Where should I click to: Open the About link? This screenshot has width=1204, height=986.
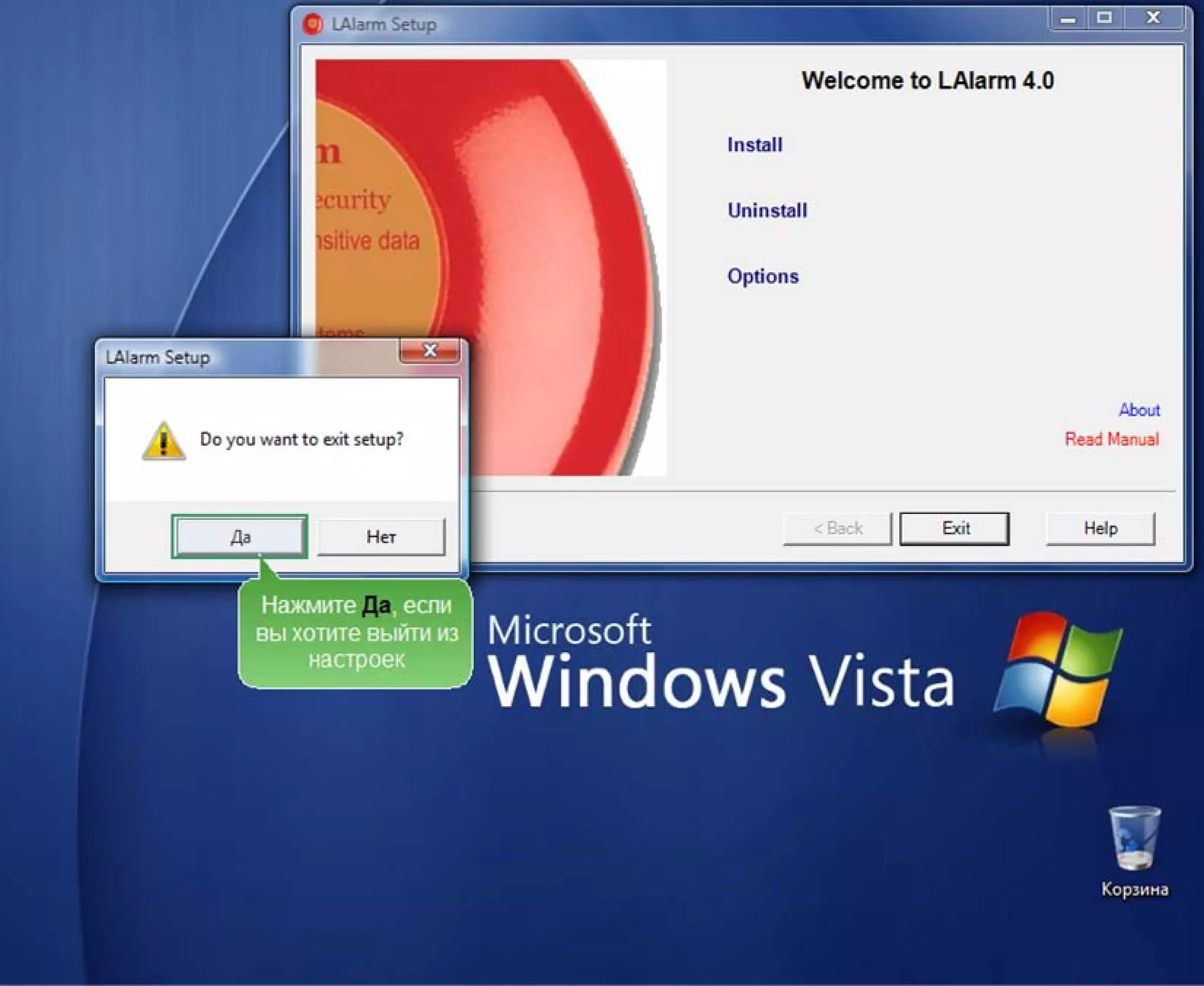click(x=1139, y=410)
